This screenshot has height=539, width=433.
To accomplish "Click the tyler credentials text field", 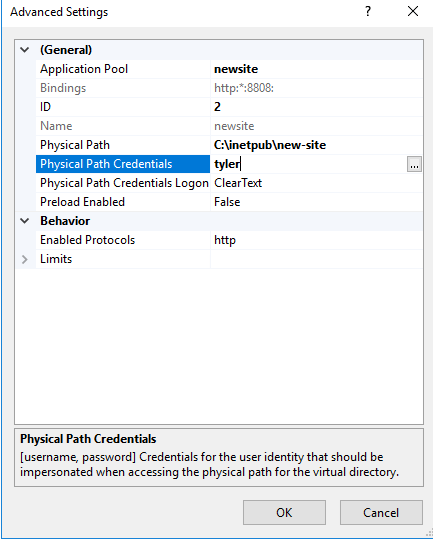I will click(x=309, y=164).
